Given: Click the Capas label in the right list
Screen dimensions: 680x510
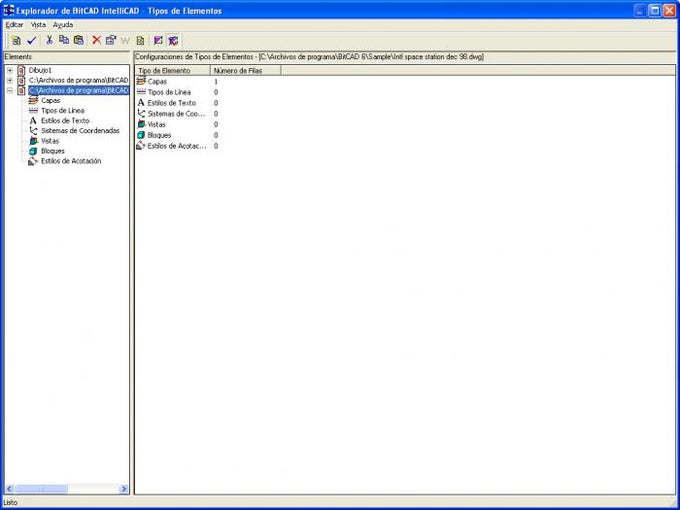Looking at the screenshot, I should tap(157, 82).
